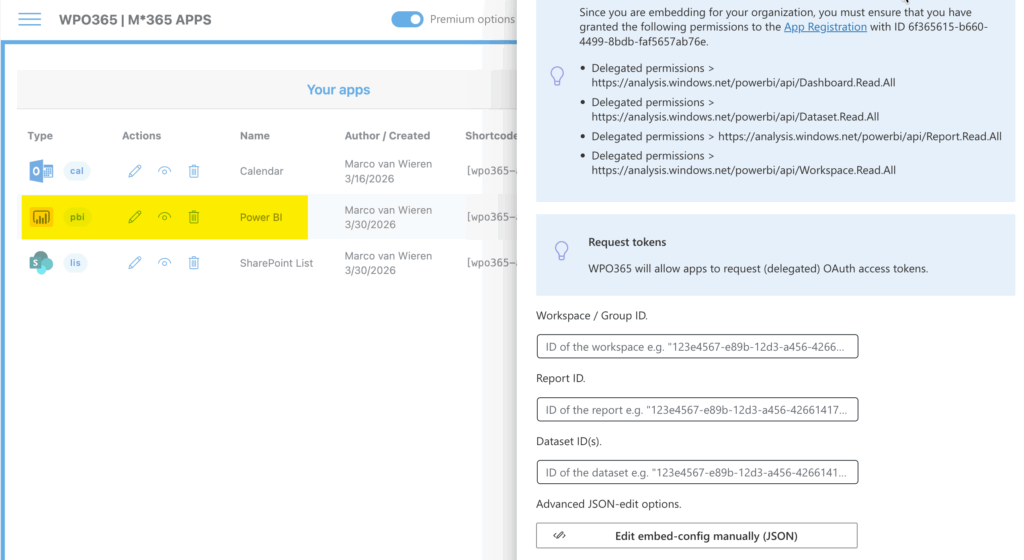
Task: Click the 'WPO365 | M*365 APPS' title
Action: (x=135, y=20)
